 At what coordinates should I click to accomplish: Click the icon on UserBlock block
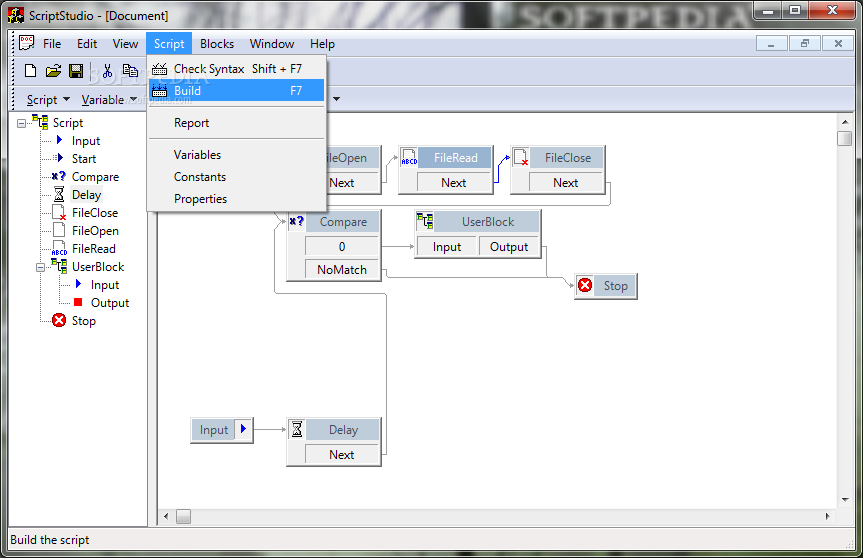(425, 221)
